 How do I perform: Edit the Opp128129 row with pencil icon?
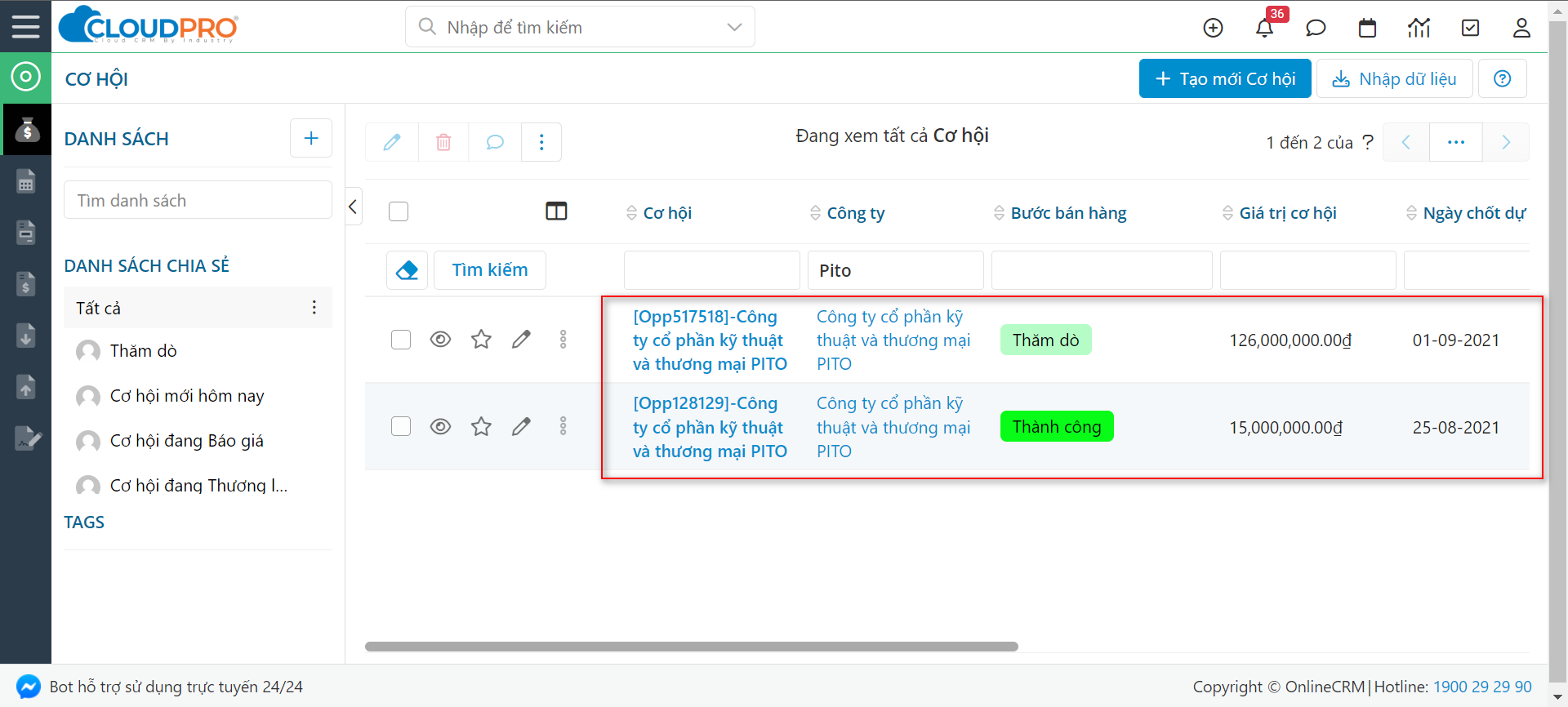[521, 426]
